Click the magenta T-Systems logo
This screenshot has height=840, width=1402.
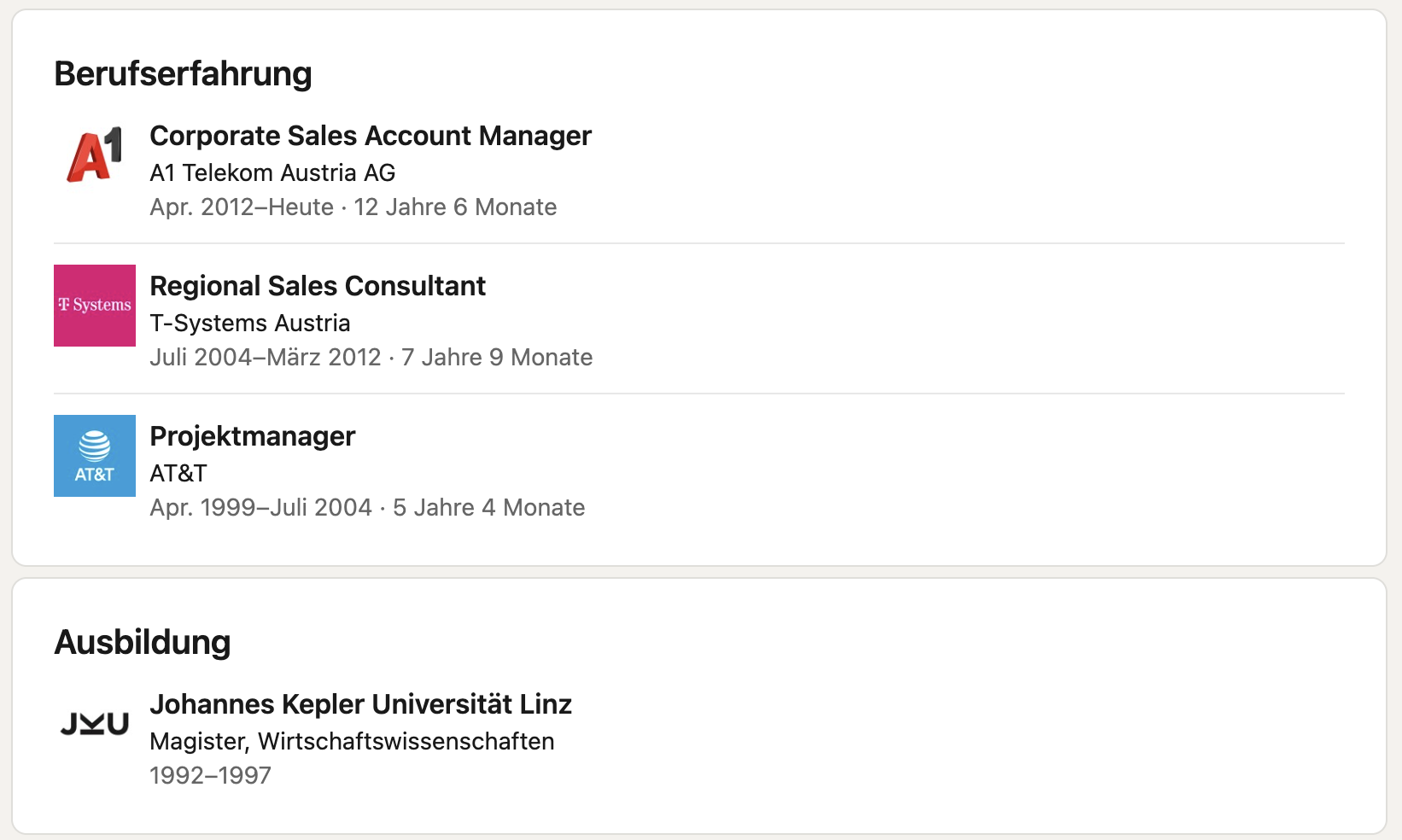(95, 306)
